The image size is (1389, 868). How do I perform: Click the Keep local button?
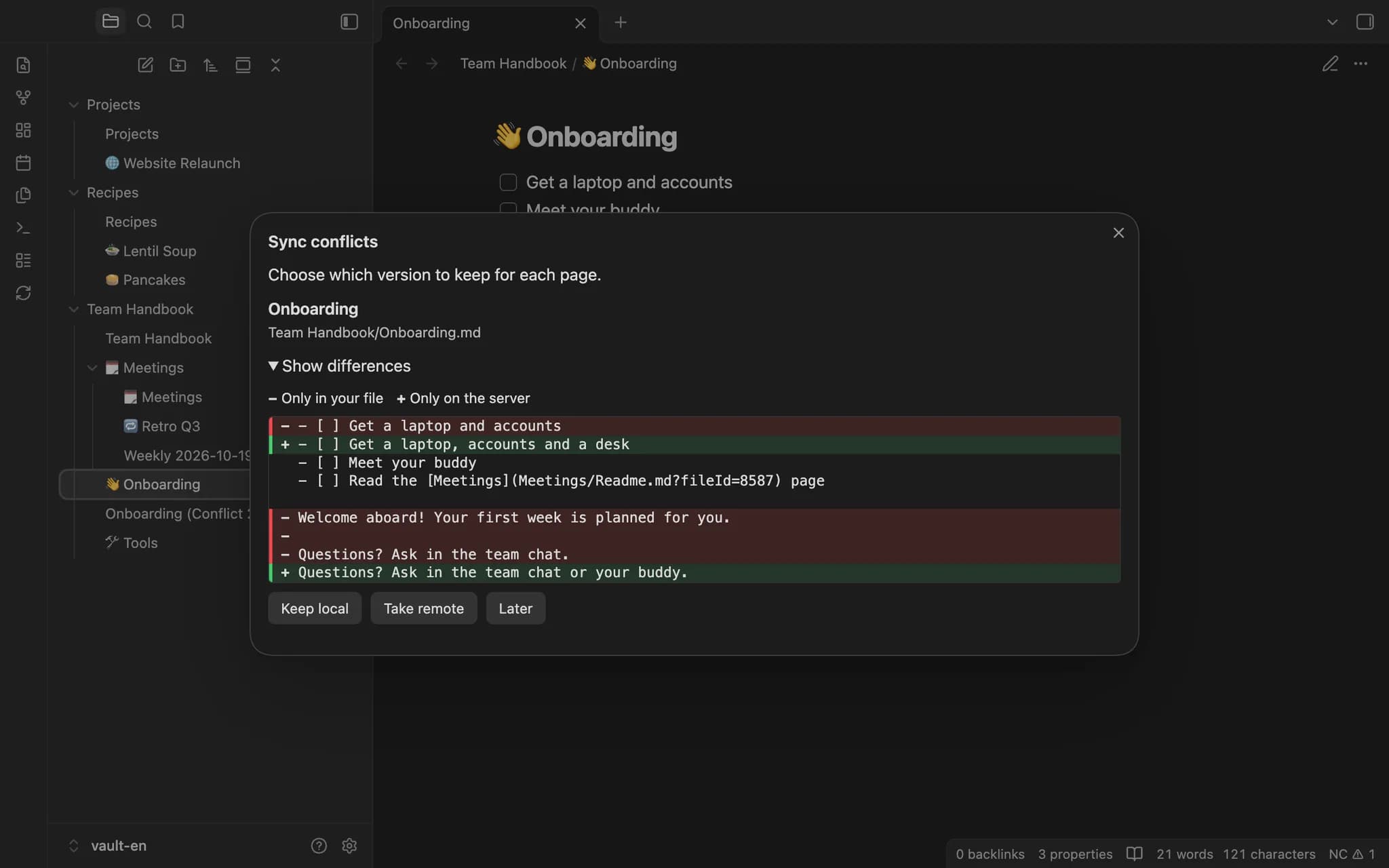pyautogui.click(x=315, y=608)
